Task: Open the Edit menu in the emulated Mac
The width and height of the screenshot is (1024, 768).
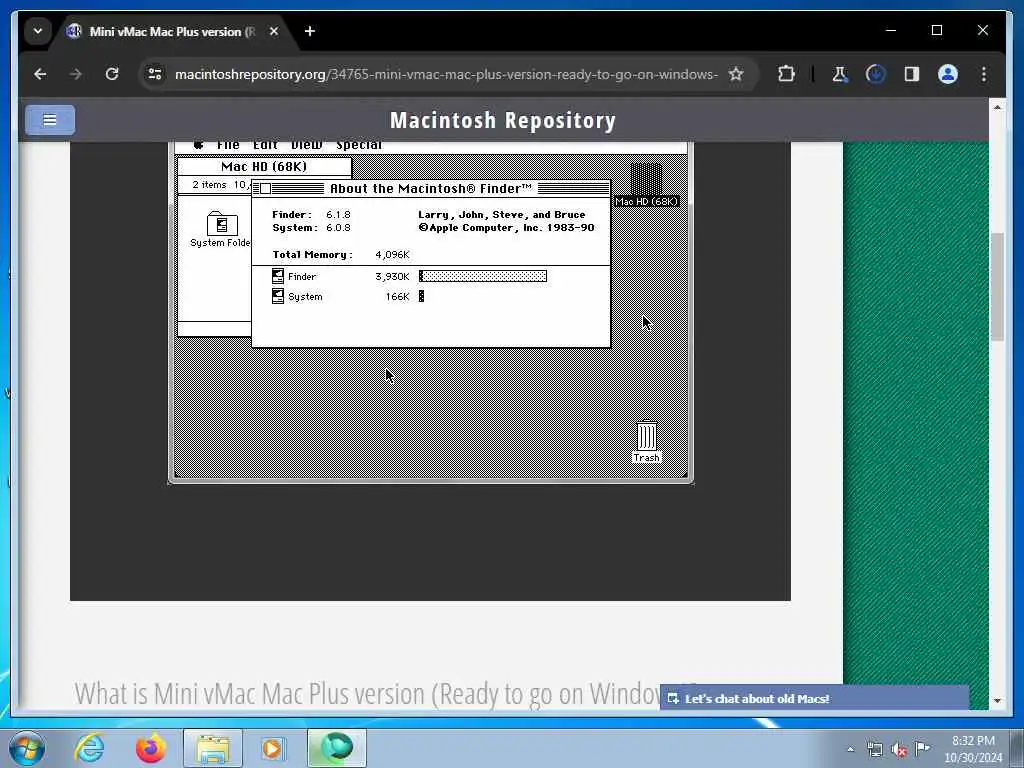Action: pos(265,145)
